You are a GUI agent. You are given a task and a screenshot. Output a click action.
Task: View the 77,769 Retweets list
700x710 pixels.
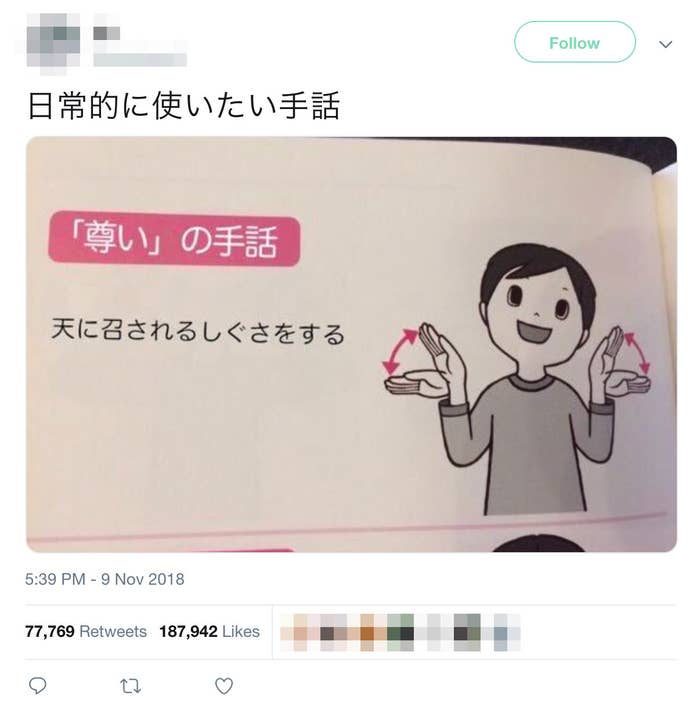click(x=86, y=631)
